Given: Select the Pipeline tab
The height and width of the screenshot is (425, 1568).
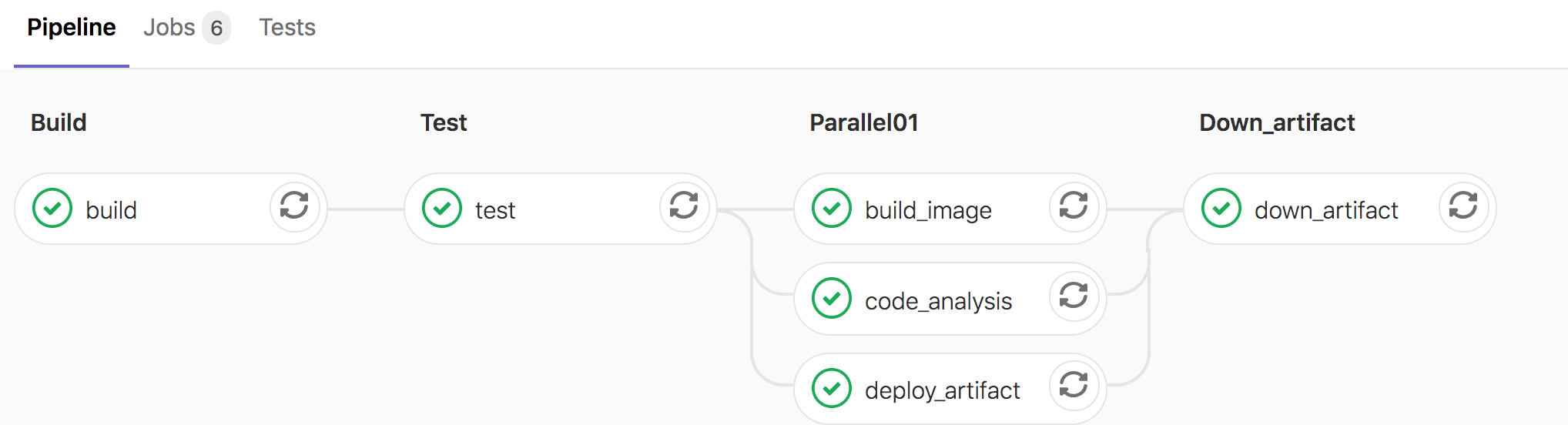Looking at the screenshot, I should (x=72, y=28).
